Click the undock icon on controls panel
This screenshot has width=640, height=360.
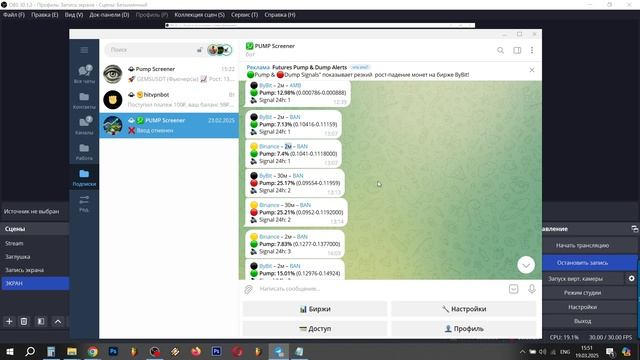[x=634, y=229]
